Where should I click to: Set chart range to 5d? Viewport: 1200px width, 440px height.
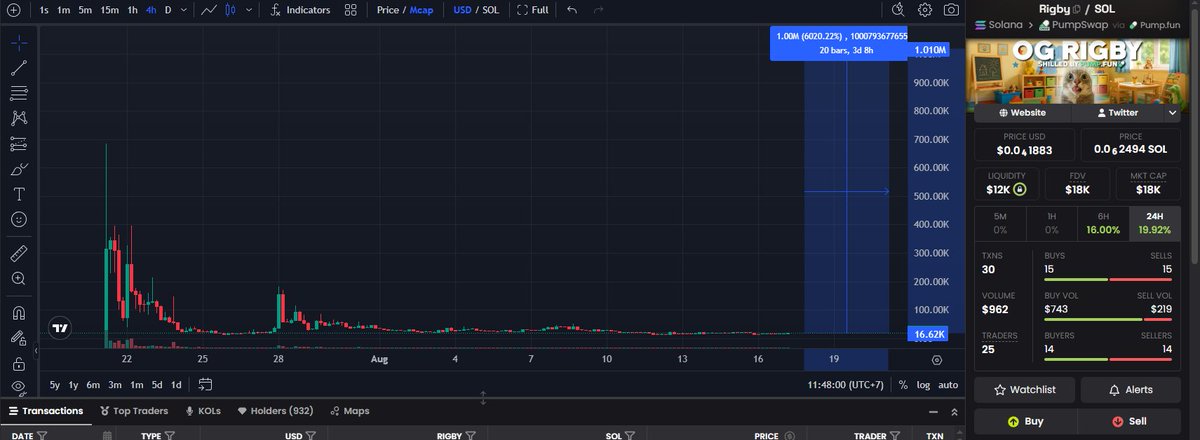157,385
